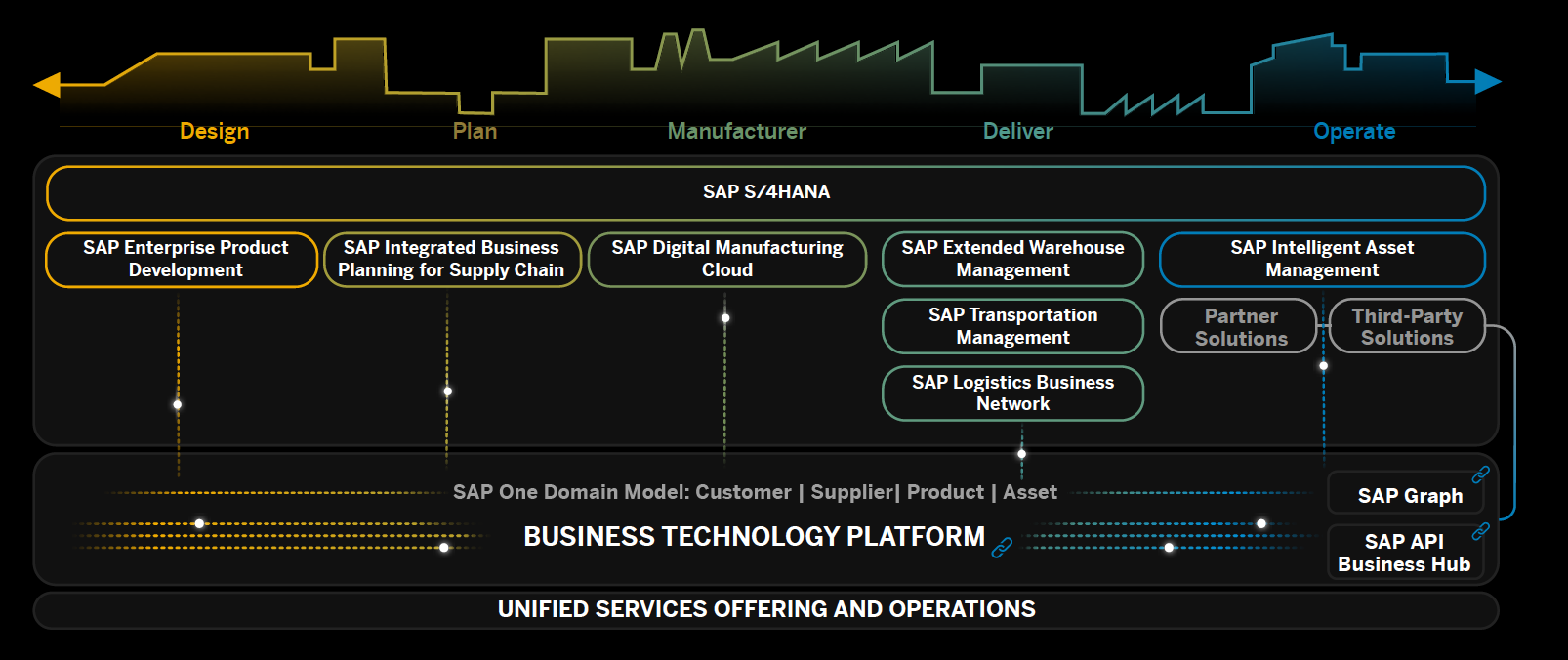Image resolution: width=1568 pixels, height=660 pixels.
Task: Open SAP Extended Warehouse Management
Action: click(1012, 259)
